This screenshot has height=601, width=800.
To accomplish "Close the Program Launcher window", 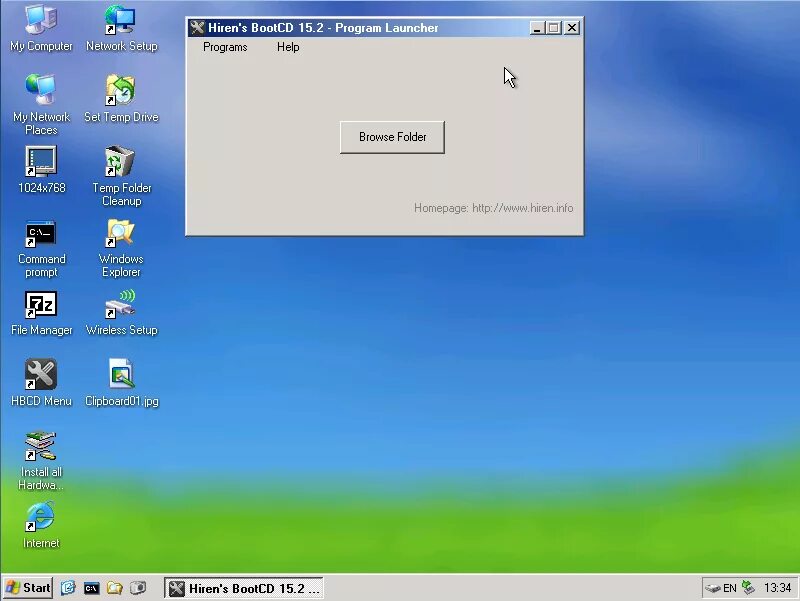I will [572, 28].
